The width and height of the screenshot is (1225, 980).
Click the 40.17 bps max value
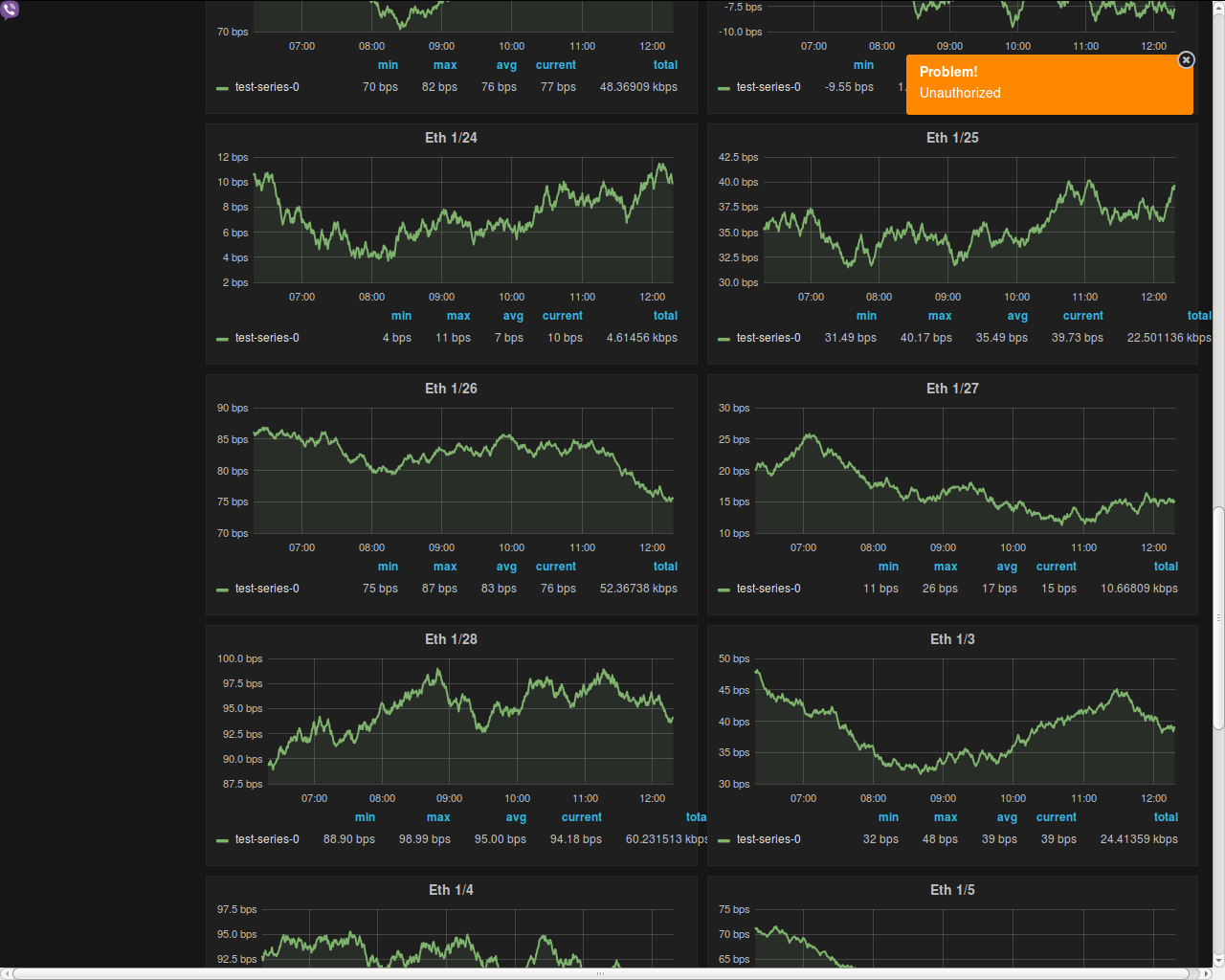tap(926, 338)
